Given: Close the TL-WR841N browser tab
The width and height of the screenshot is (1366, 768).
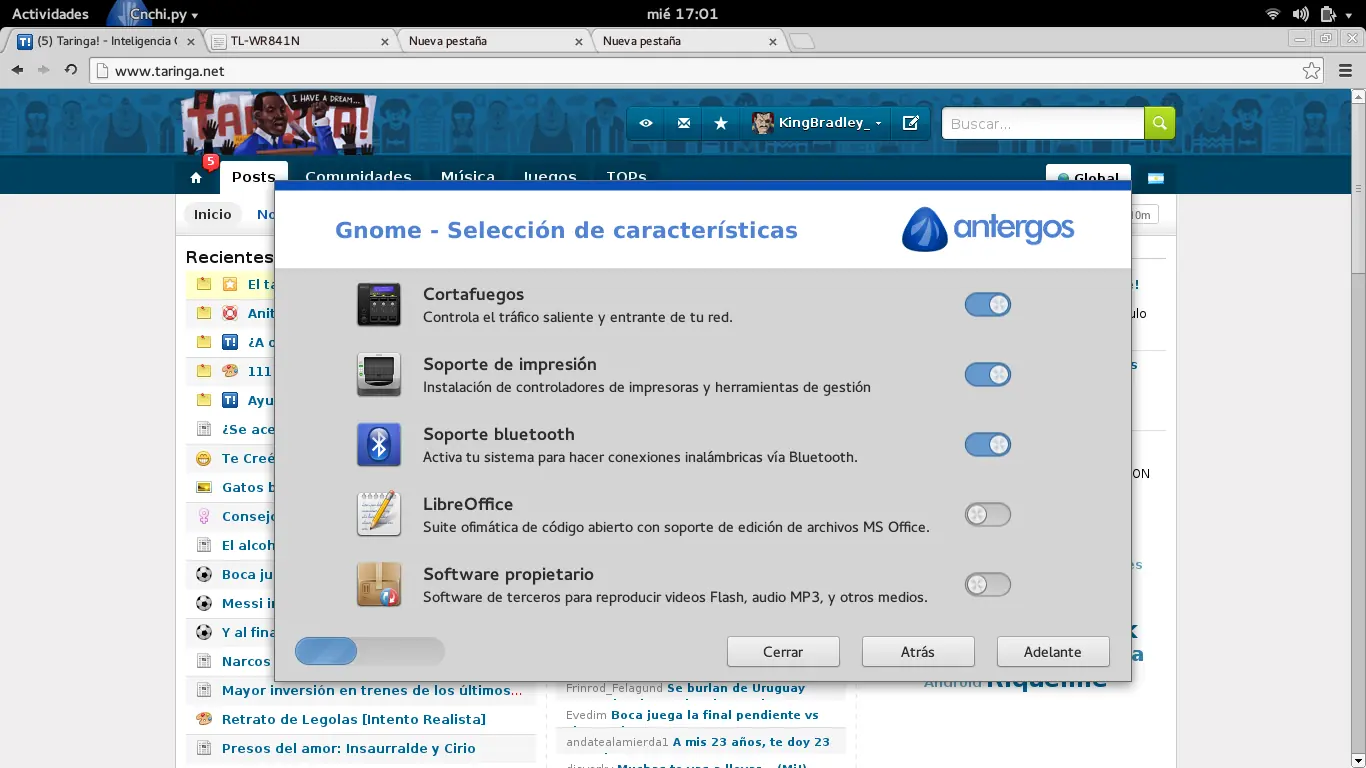Looking at the screenshot, I should click(x=385, y=42).
